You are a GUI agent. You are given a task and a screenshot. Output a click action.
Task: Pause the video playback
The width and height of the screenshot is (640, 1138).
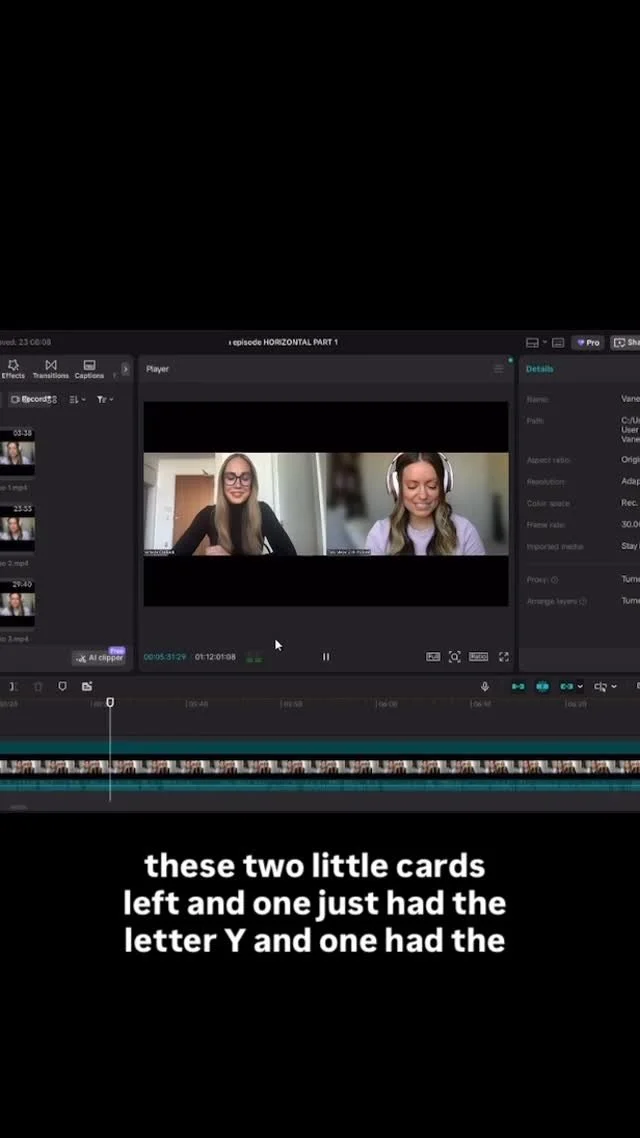pyautogui.click(x=326, y=657)
